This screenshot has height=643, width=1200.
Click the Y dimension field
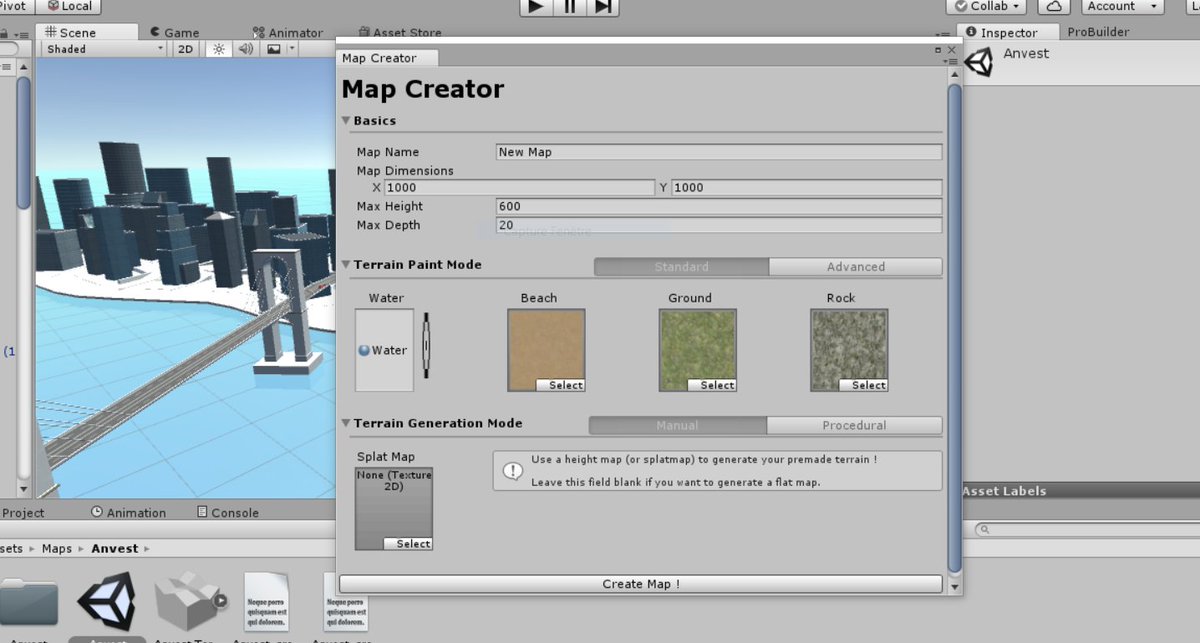click(x=806, y=188)
